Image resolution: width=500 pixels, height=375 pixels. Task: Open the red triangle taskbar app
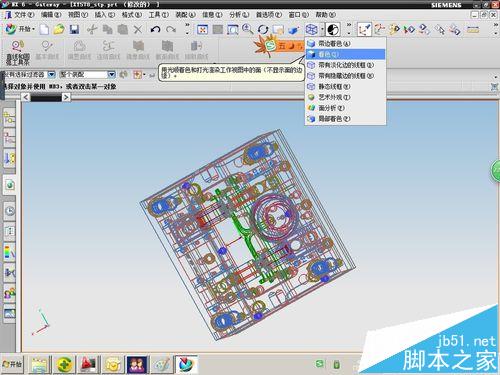(88, 364)
